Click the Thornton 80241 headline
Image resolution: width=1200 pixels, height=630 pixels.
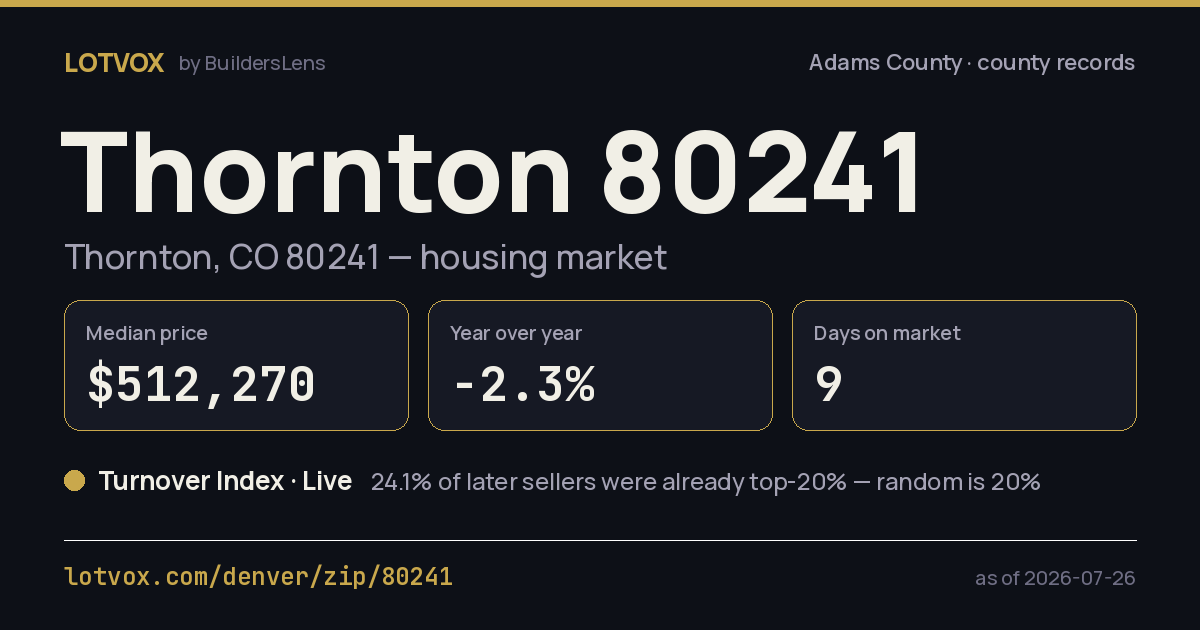(493, 174)
